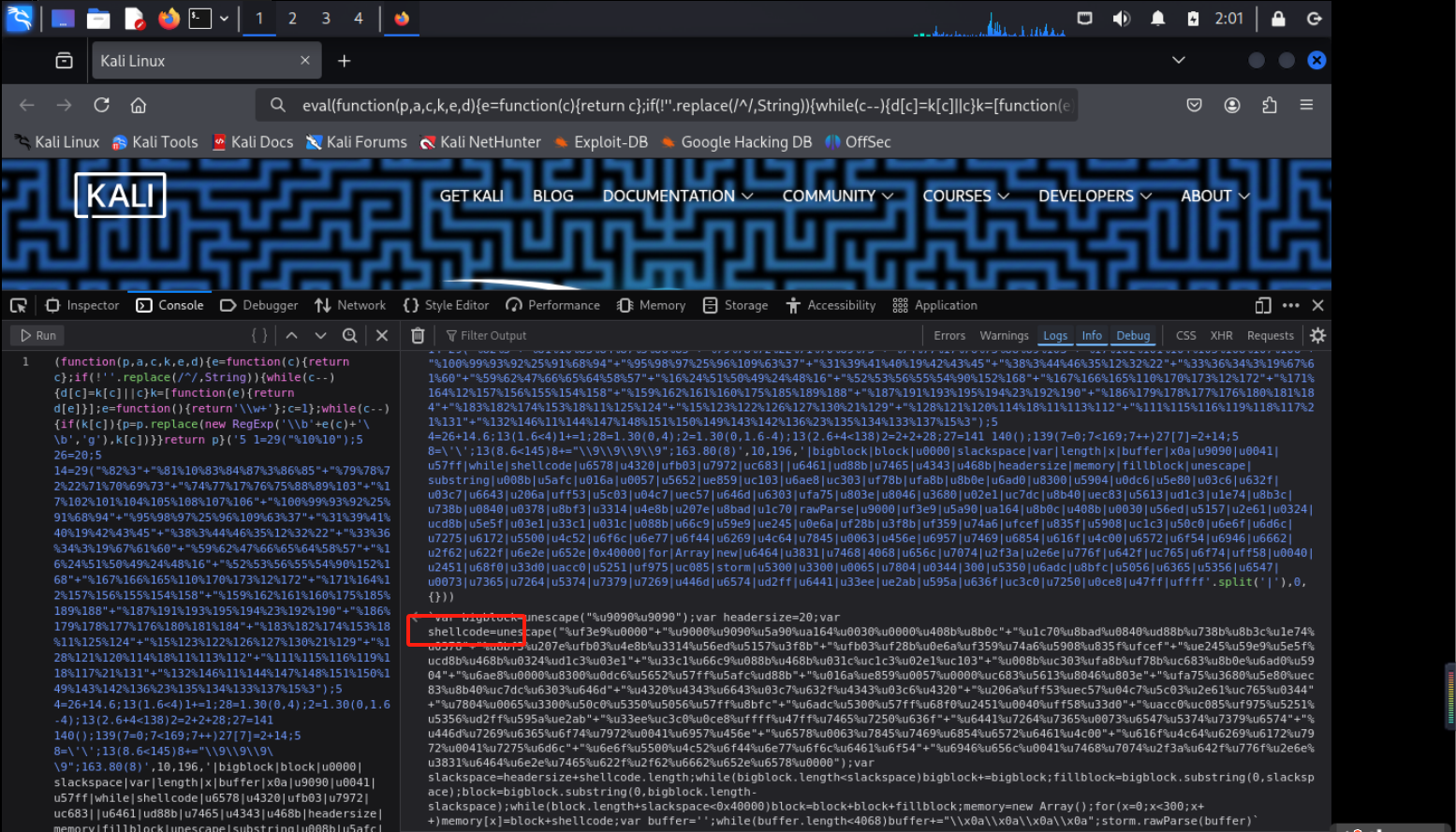
Task: Switch to the Storage tab
Action: tap(735, 305)
